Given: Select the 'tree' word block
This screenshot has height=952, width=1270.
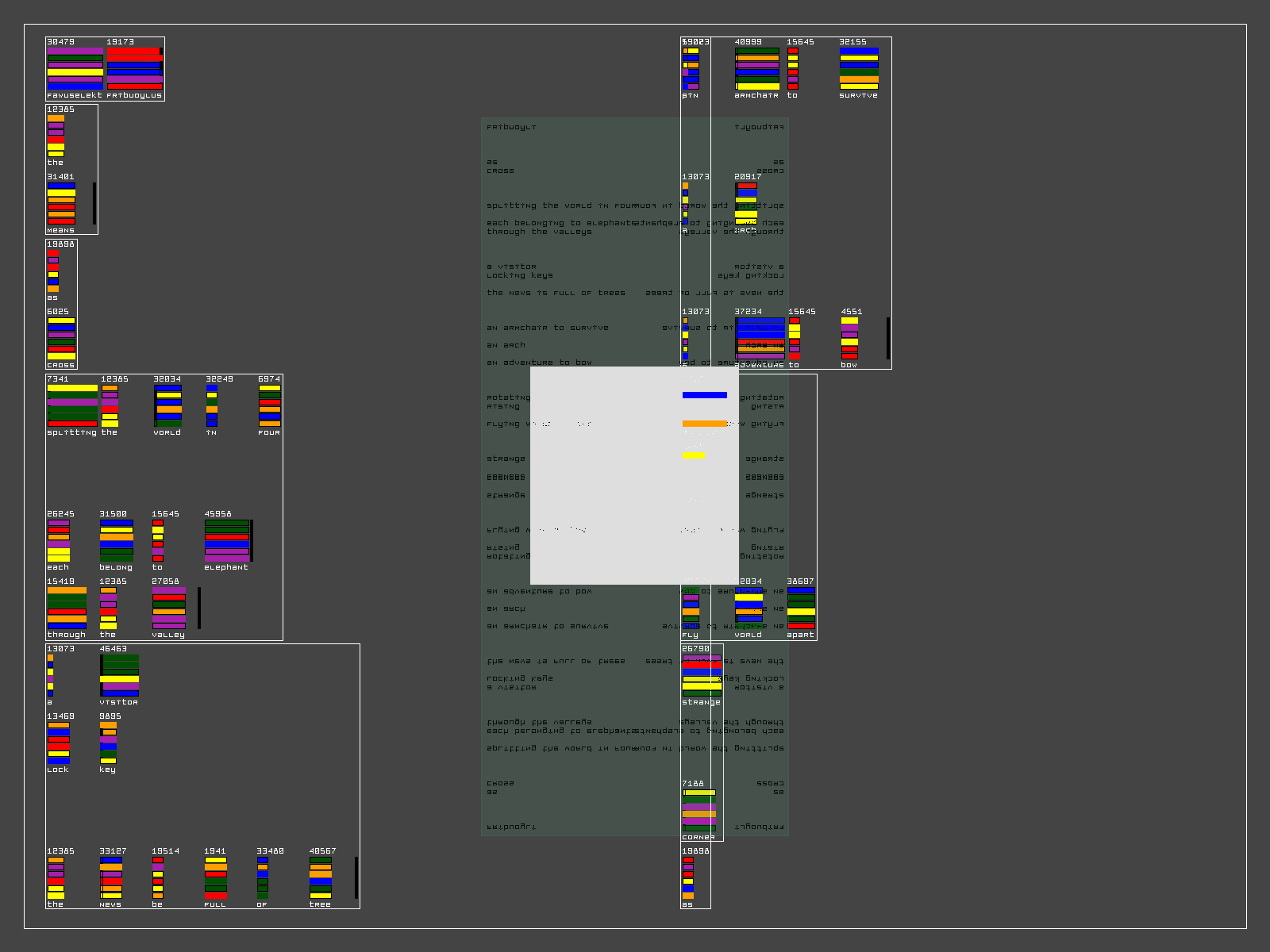Looking at the screenshot, I should point(321,877).
